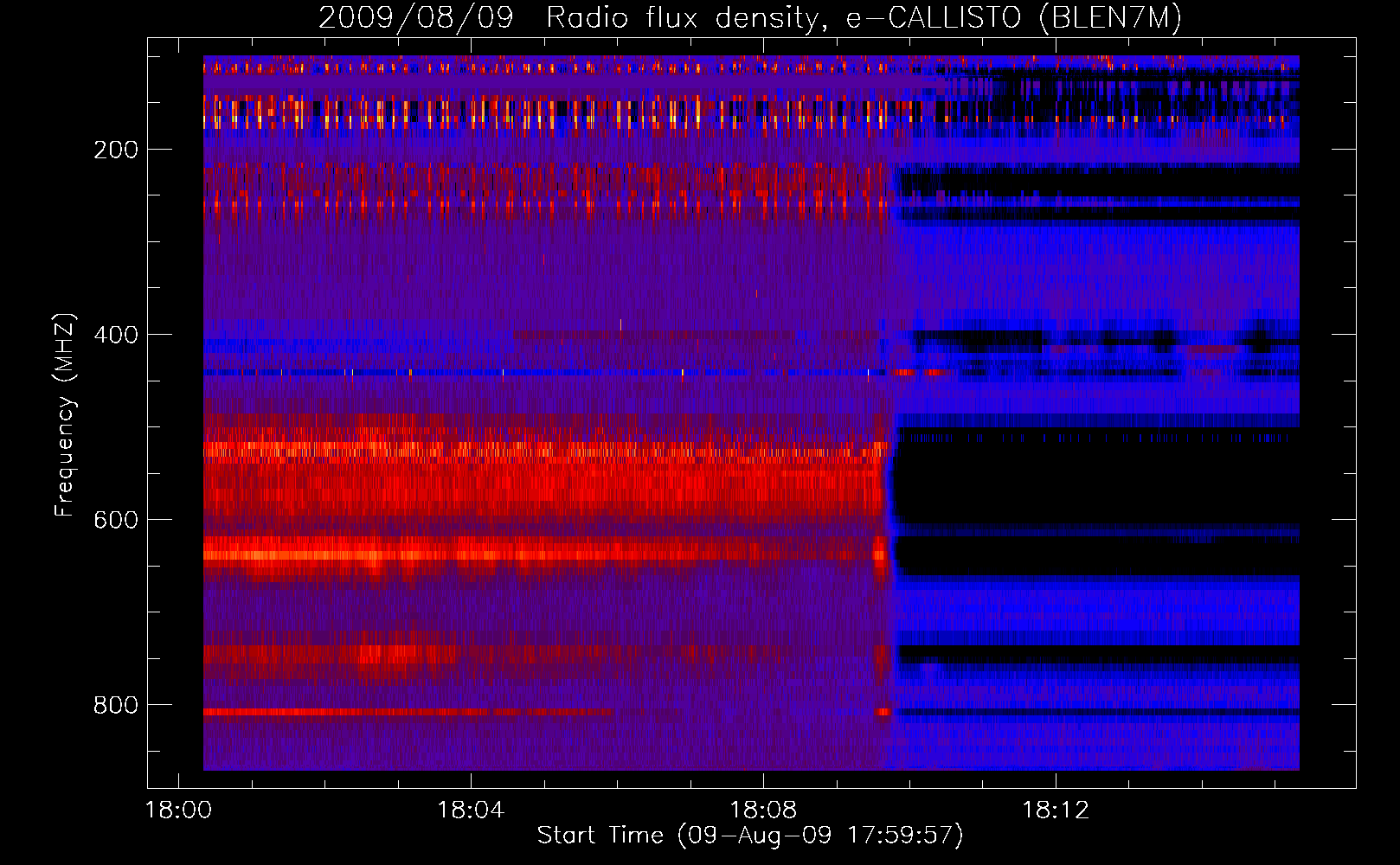Select the 400 frequency tick label
Viewport: 1400px width, 865px height.
(x=116, y=335)
